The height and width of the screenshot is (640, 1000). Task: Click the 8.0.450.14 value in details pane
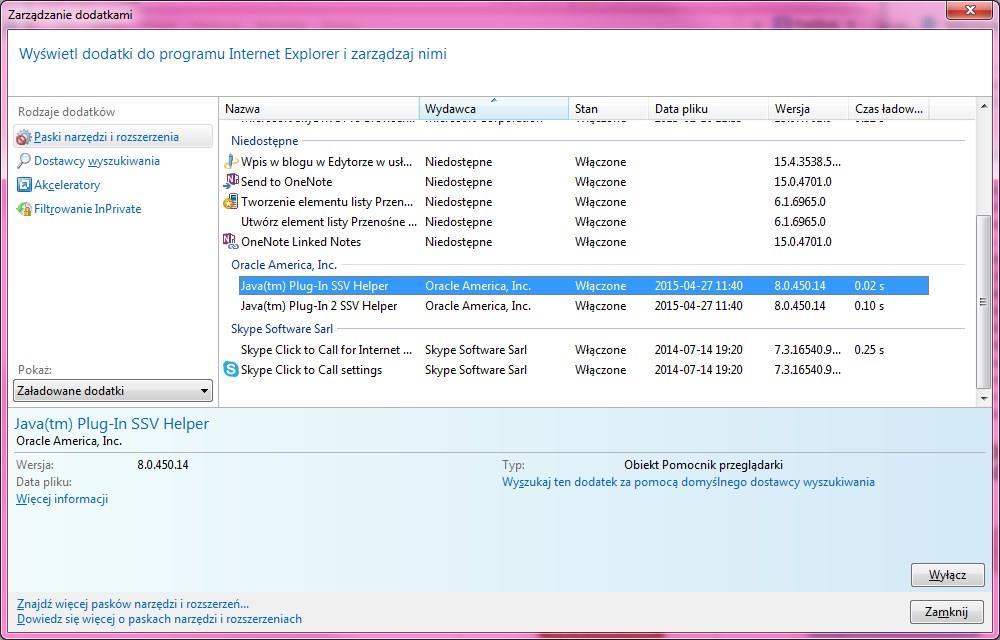tap(163, 465)
